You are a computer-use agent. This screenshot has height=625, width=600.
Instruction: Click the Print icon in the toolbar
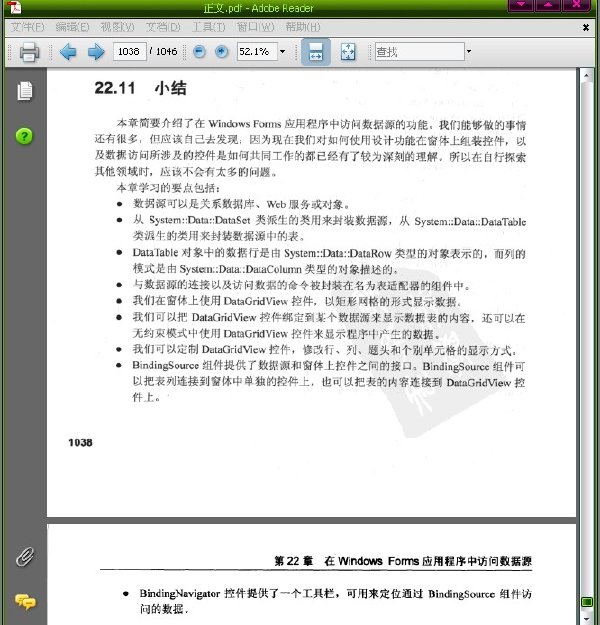click(30, 52)
